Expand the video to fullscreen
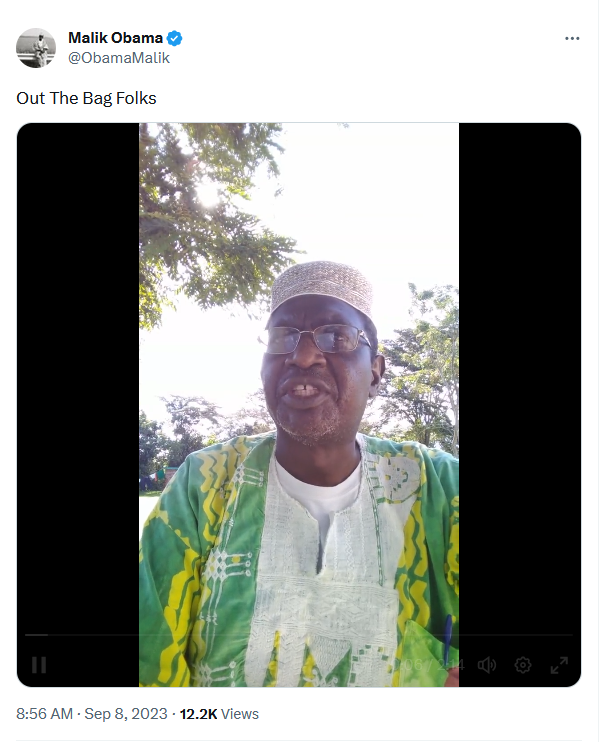The height and width of the screenshot is (742, 610). point(559,665)
